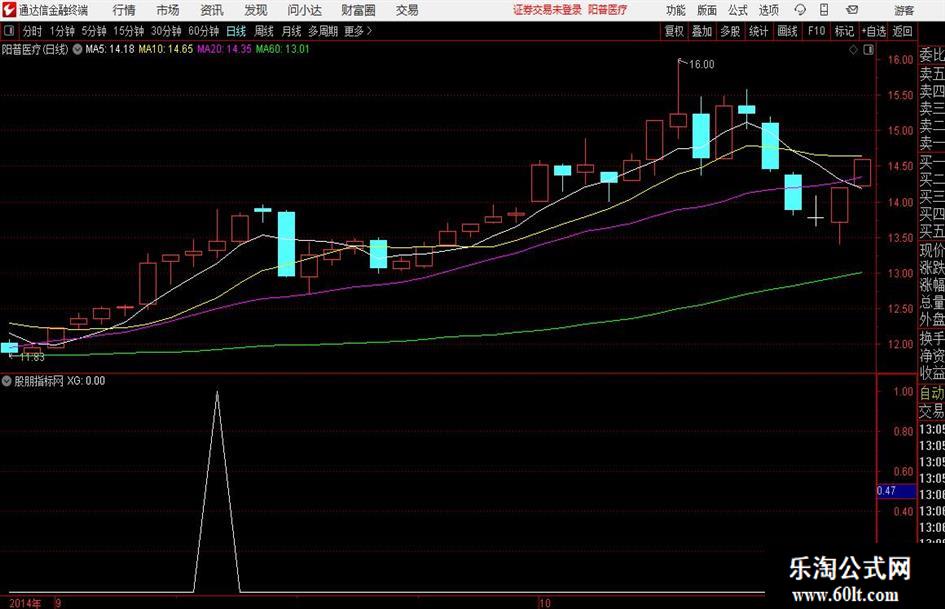Select the 月线 monthly period
This screenshot has width=945, height=609.
pos(292,31)
